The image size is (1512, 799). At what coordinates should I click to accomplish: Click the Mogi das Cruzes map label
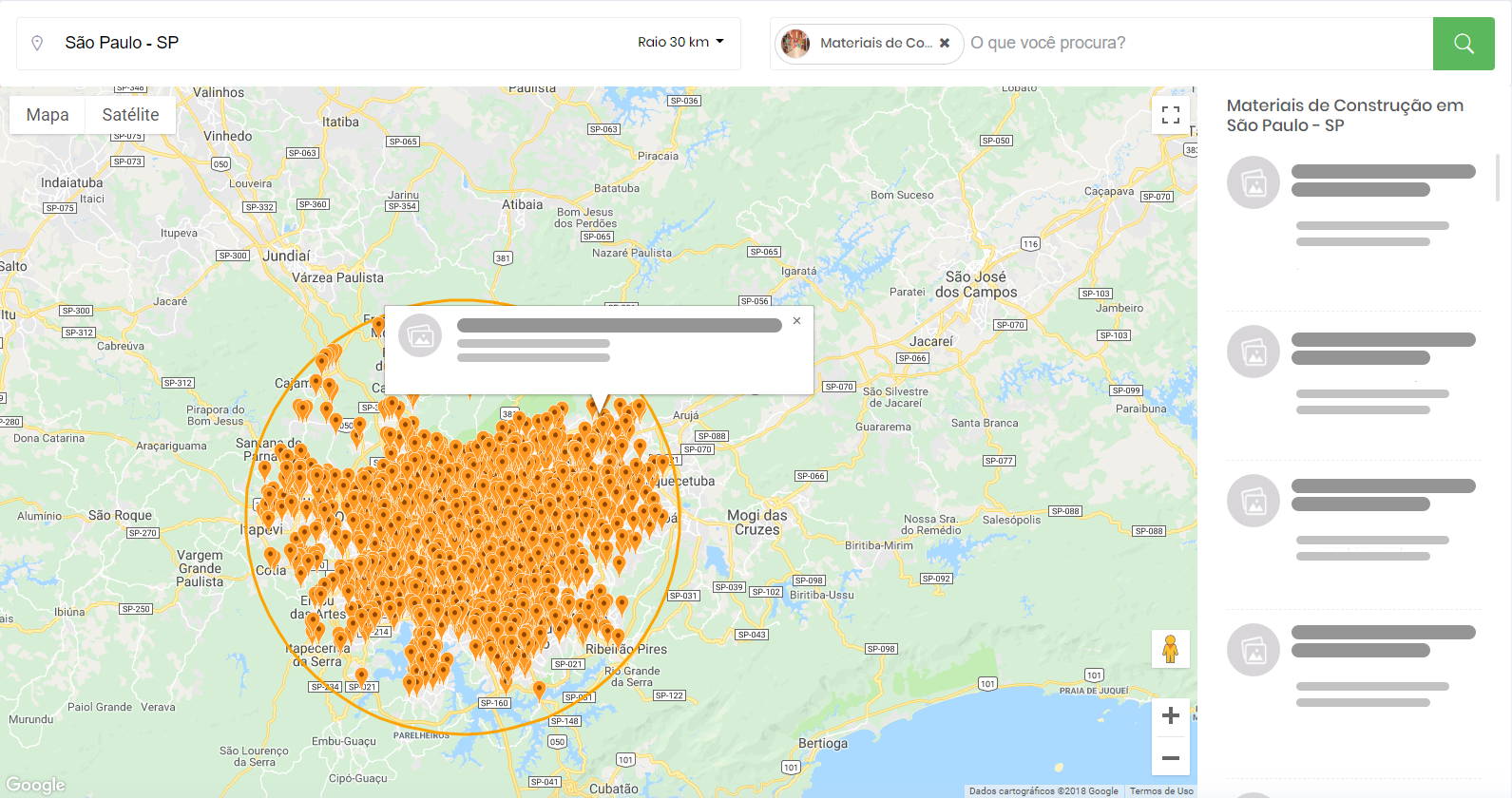click(757, 523)
